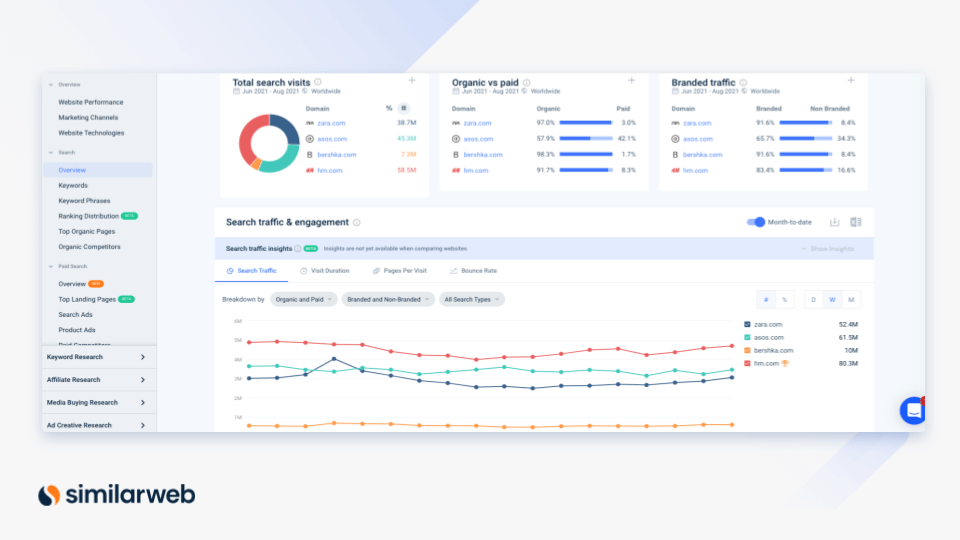960x540 pixels.
Task: Click plus icon on Organic vs paid card
Action: coord(631,81)
